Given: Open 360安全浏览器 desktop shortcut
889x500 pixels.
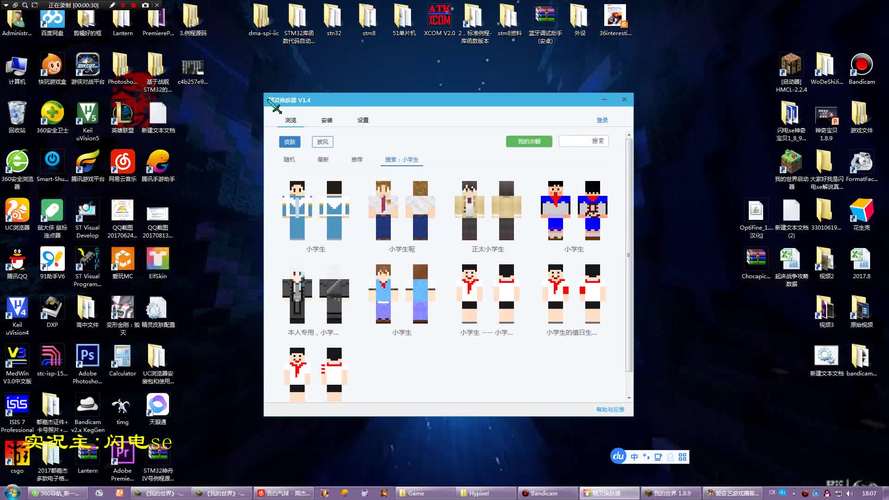Looking at the screenshot, I should click(16, 169).
